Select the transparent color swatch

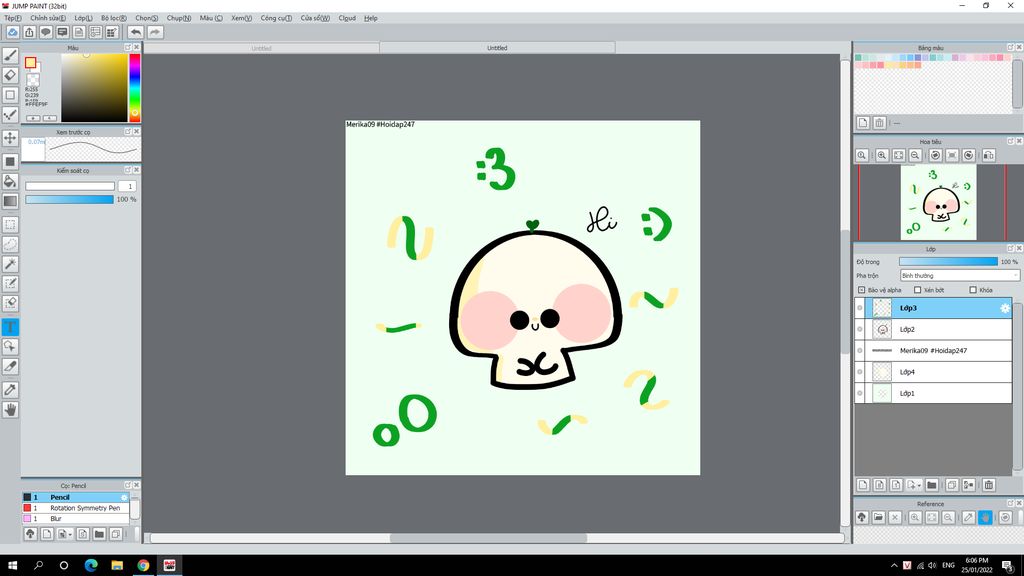pos(33,80)
